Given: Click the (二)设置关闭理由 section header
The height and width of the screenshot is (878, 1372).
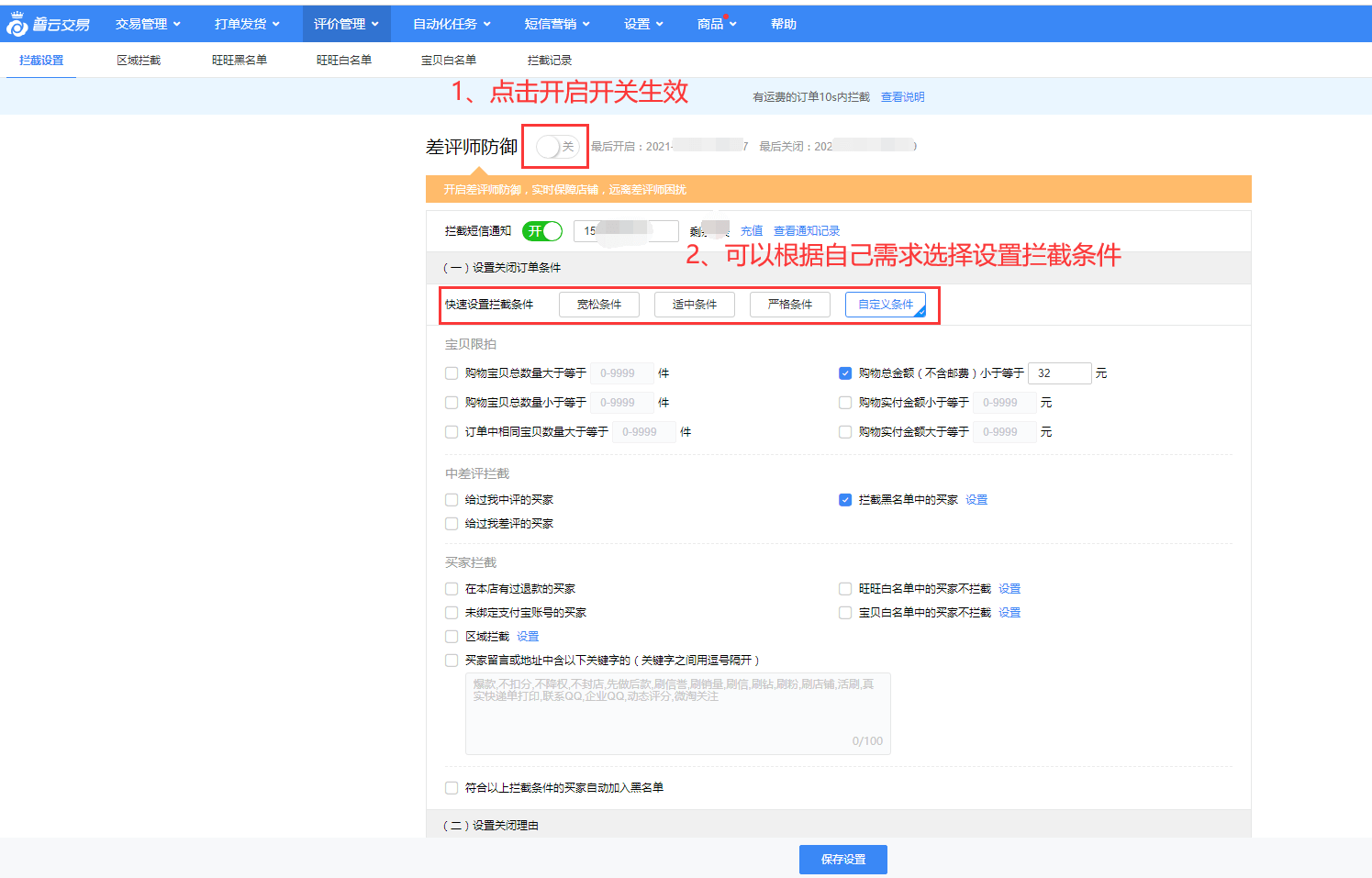Looking at the screenshot, I should 839,824.
